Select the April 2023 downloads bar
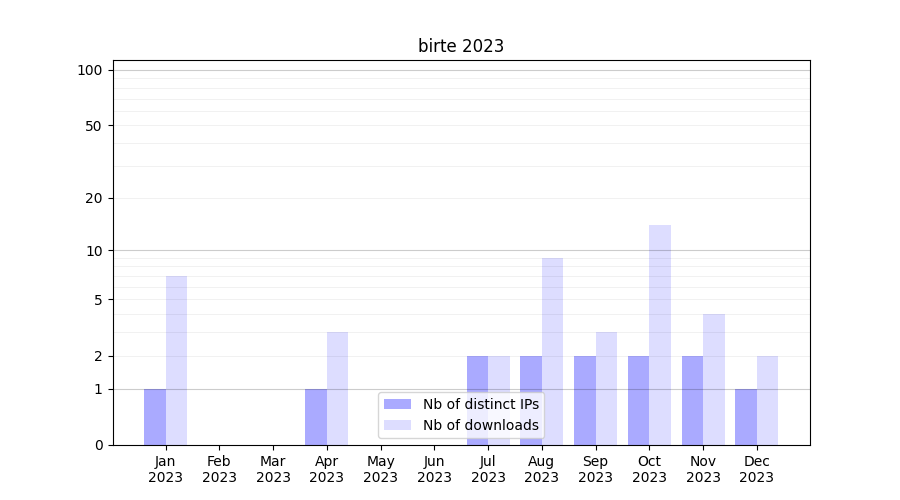Screen dimensions: 900x500 click(x=338, y=388)
